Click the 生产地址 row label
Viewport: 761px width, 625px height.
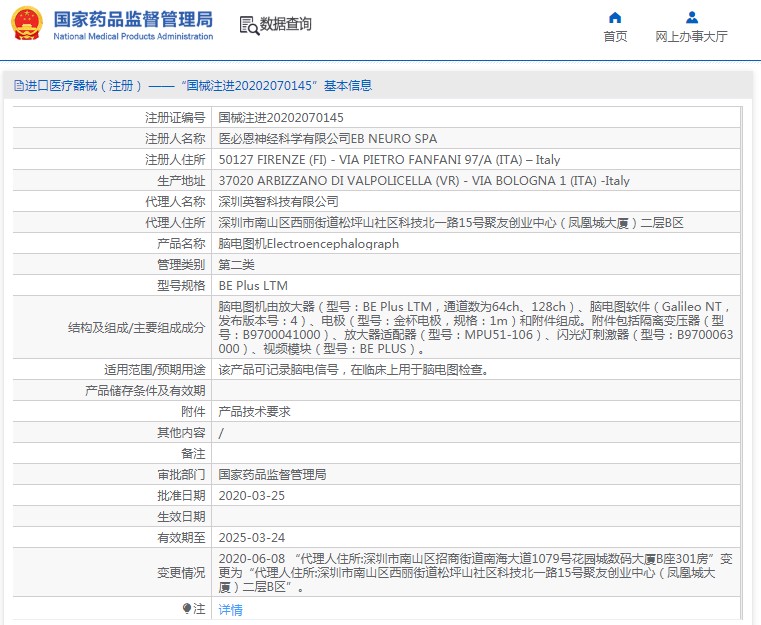[x=182, y=181]
